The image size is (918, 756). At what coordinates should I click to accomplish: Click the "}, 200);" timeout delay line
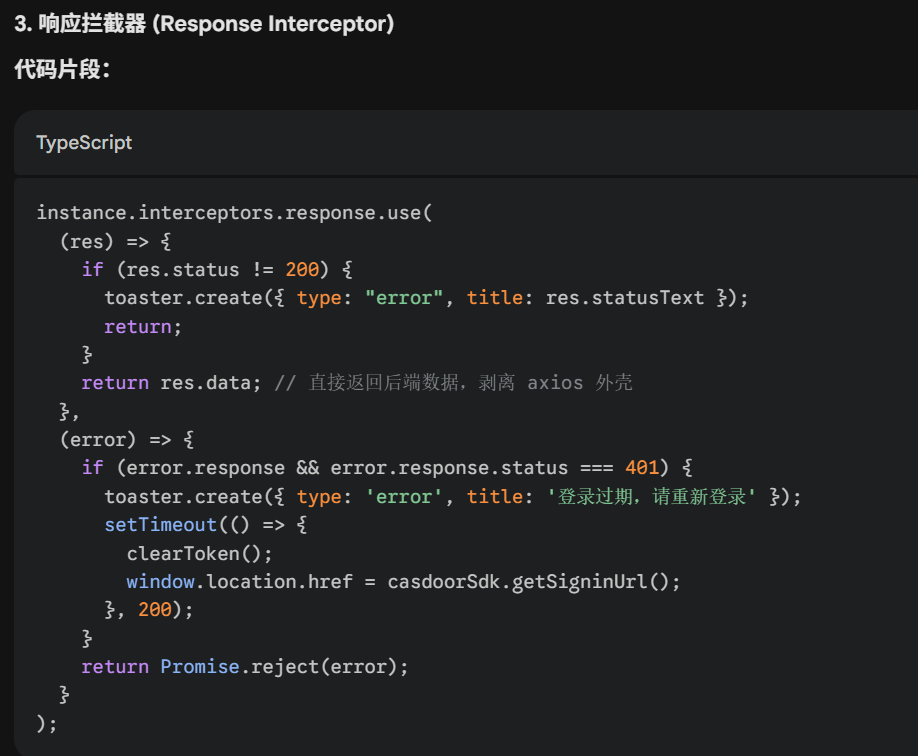coord(149,609)
